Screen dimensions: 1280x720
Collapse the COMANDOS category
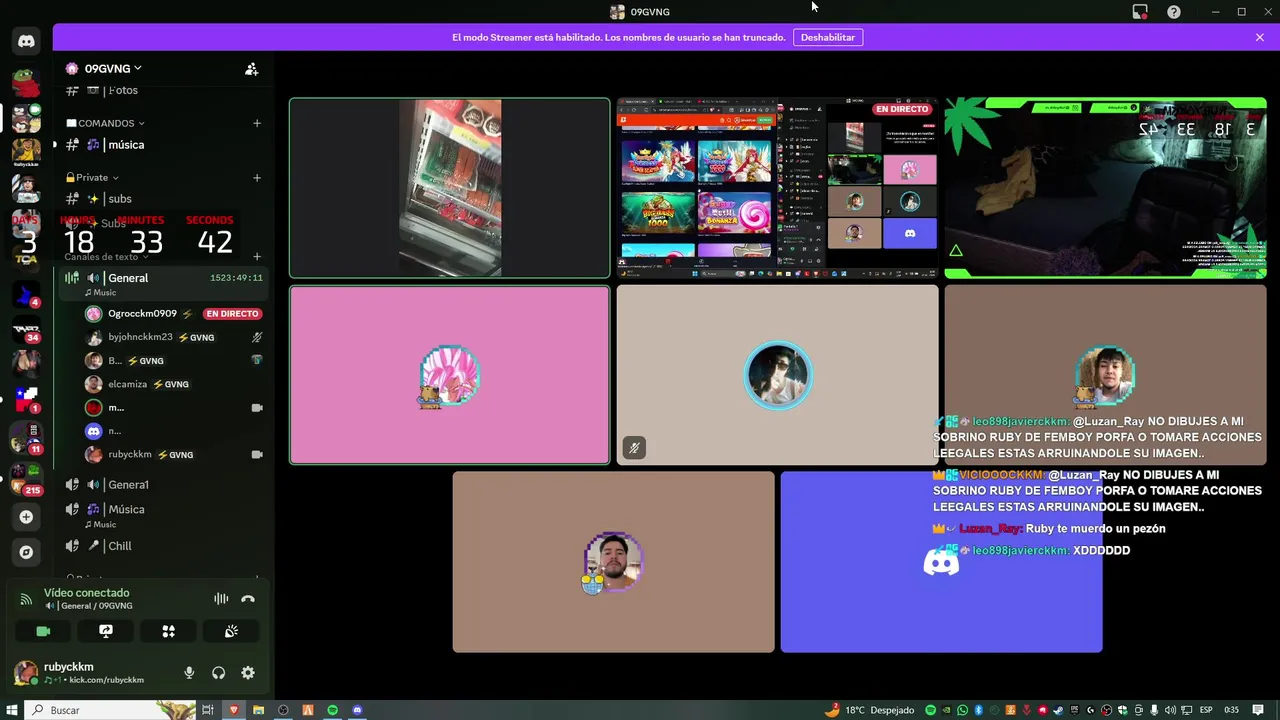pyautogui.click(x=106, y=123)
